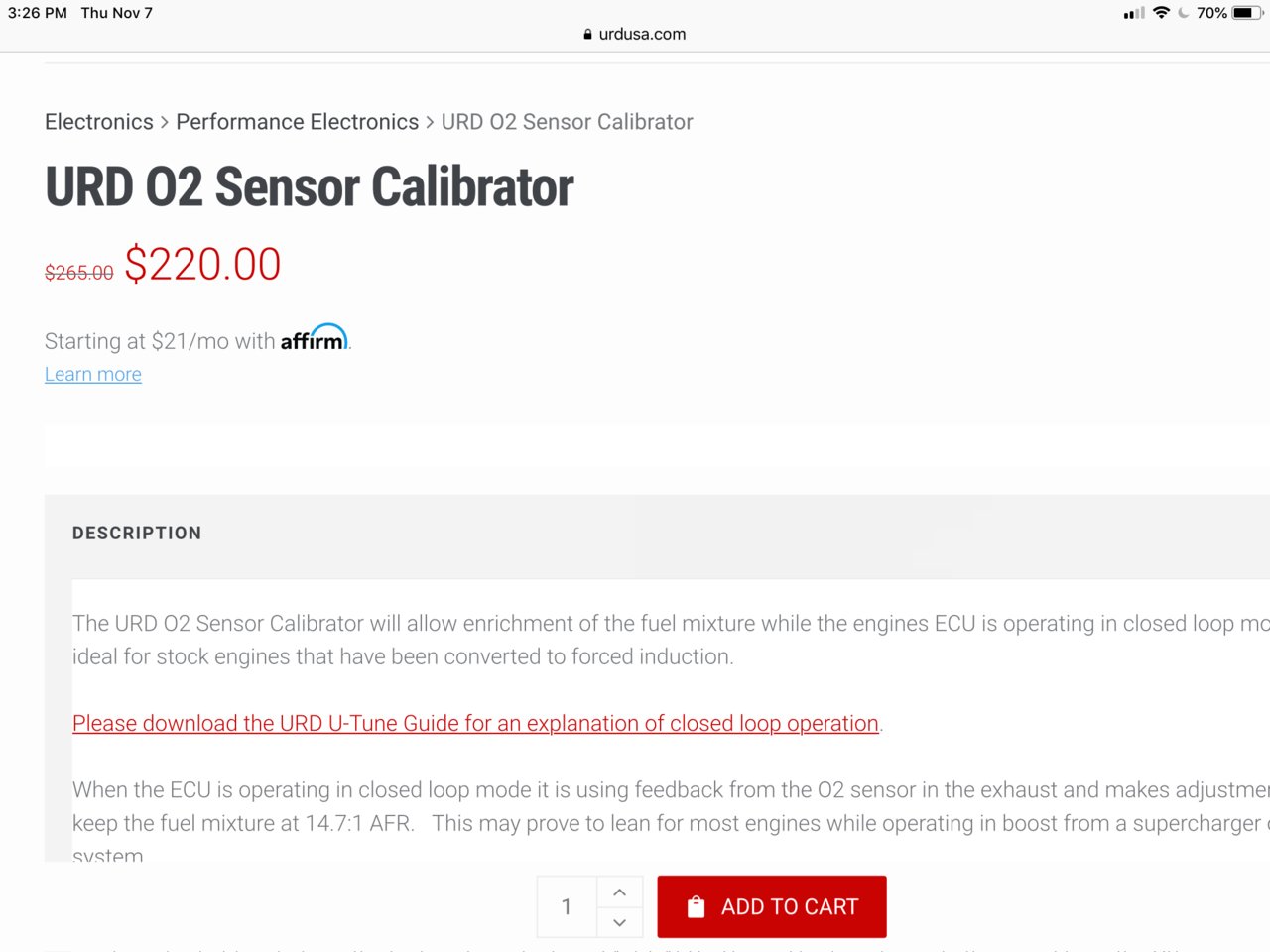Tap the battery indicator icon
Screen dimensions: 1270x952
1247,13
